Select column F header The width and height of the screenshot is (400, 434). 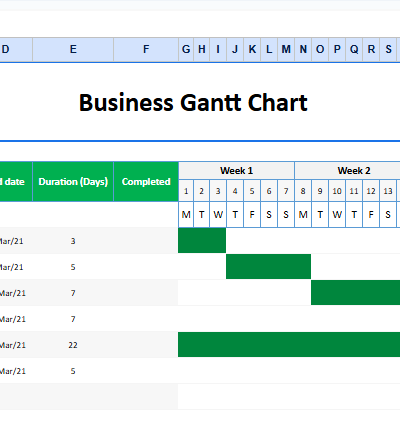(146, 50)
